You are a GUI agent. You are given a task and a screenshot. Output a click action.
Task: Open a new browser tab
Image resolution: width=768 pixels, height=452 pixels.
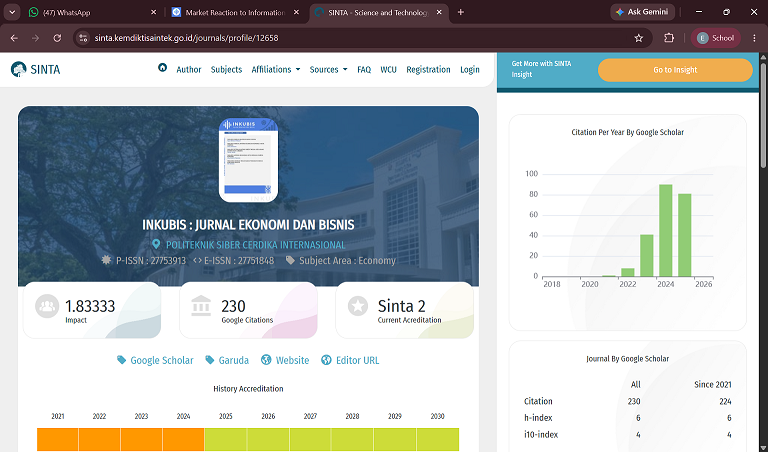(460, 12)
